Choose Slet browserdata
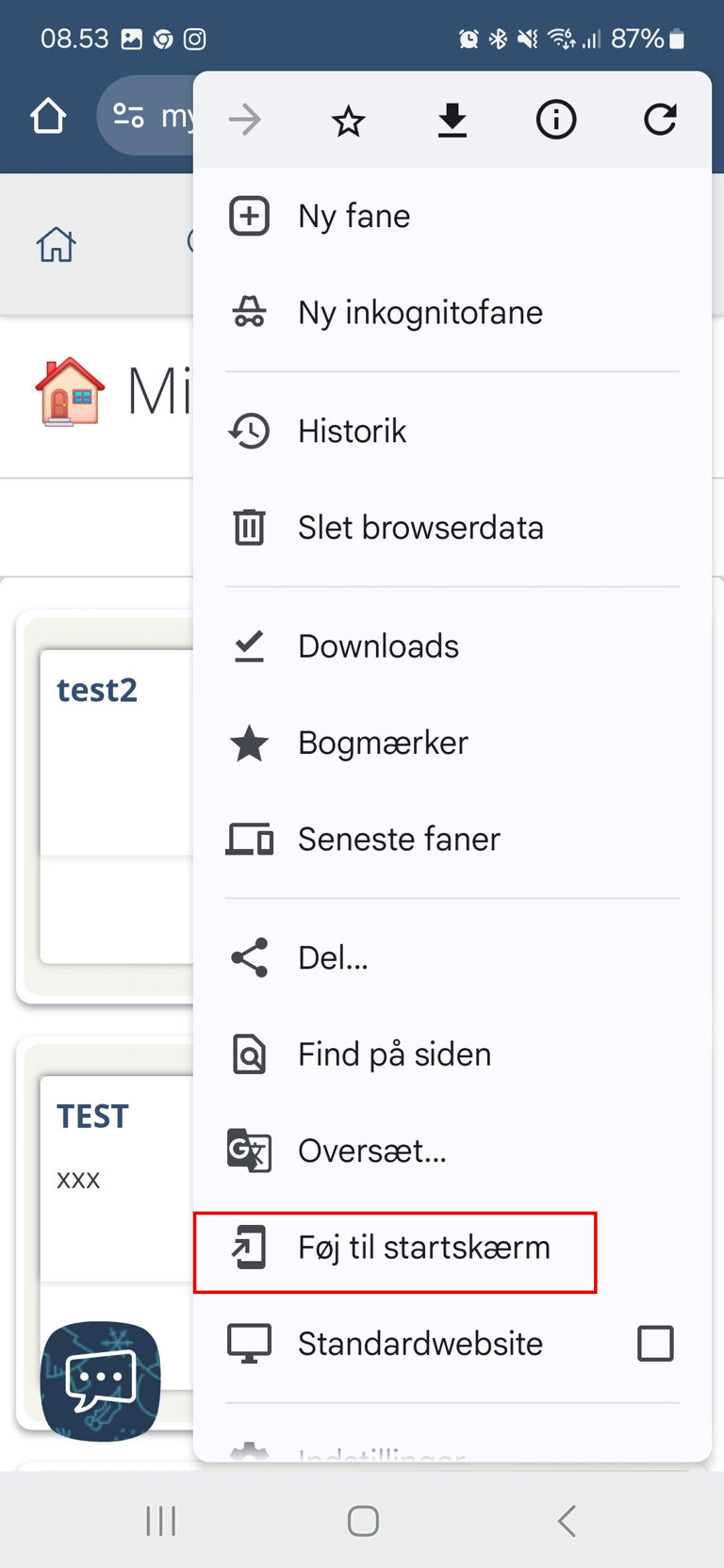This screenshot has height=1568, width=724. tap(452, 528)
